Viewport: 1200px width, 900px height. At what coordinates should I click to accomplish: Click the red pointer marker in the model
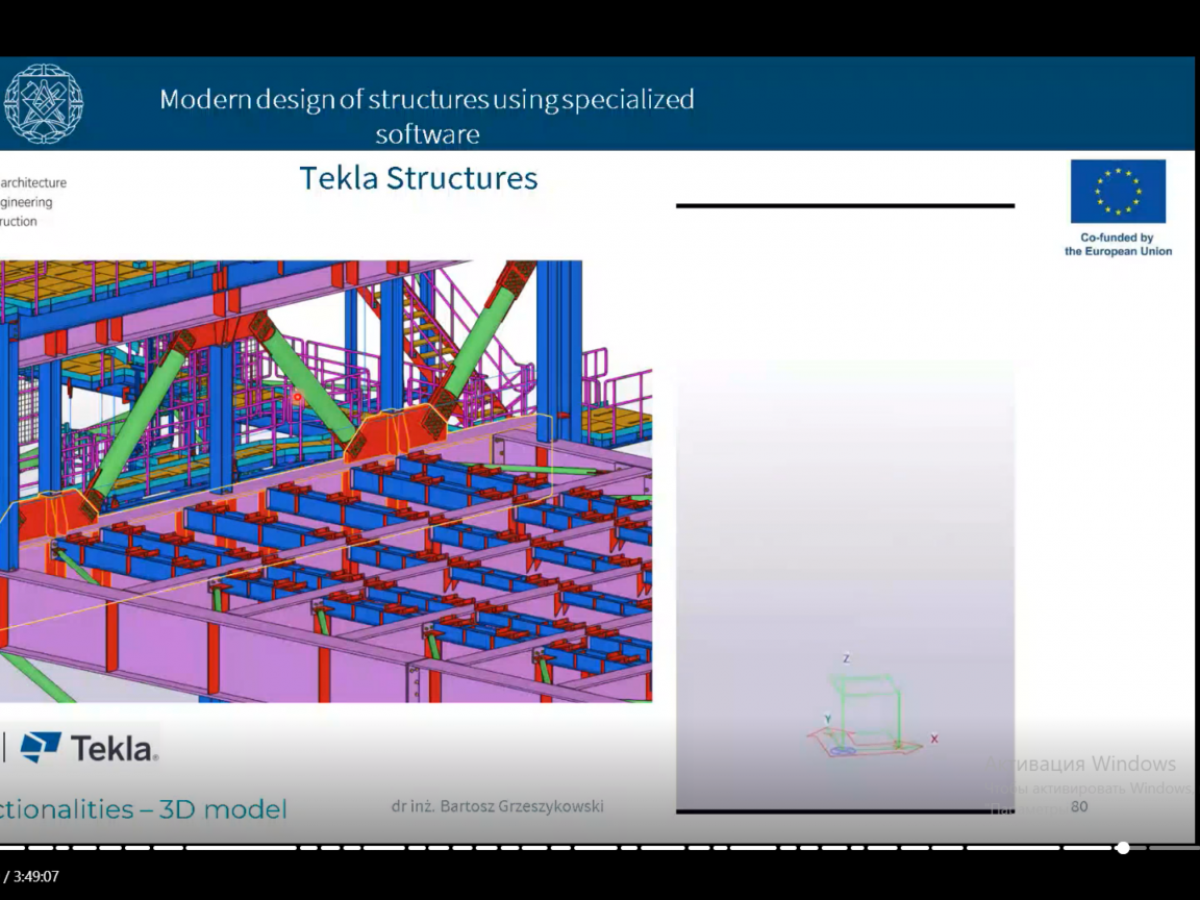297,398
